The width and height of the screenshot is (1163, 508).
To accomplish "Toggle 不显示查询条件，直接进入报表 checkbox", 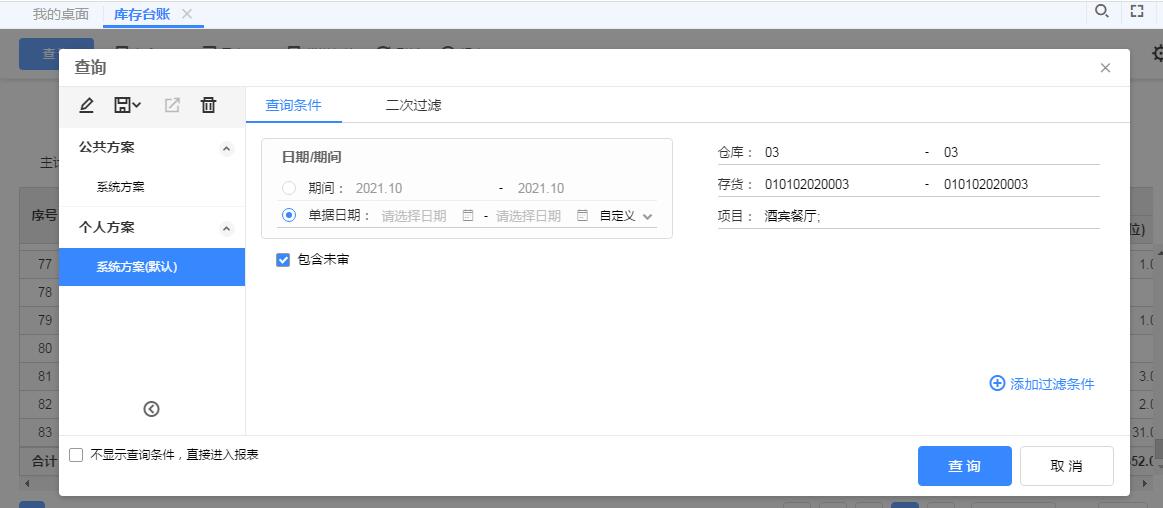I will [x=76, y=455].
